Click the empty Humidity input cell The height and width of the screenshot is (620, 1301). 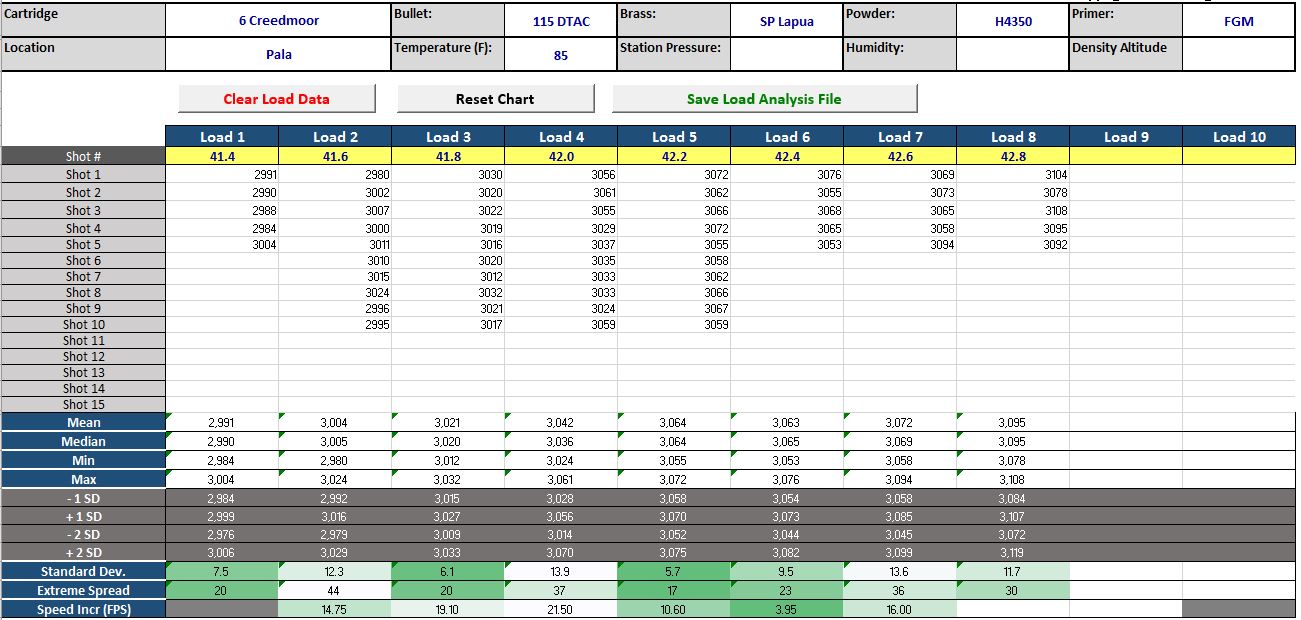[1013, 54]
